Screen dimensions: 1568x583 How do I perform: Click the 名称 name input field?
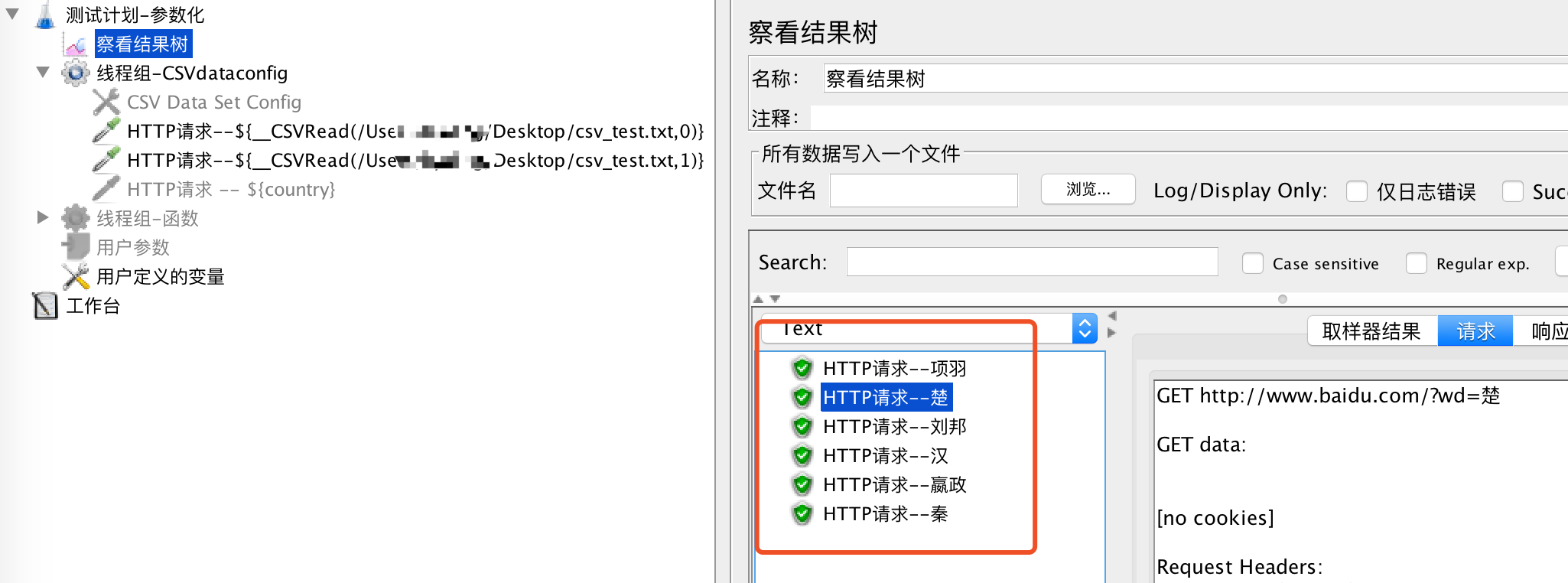point(1196,79)
